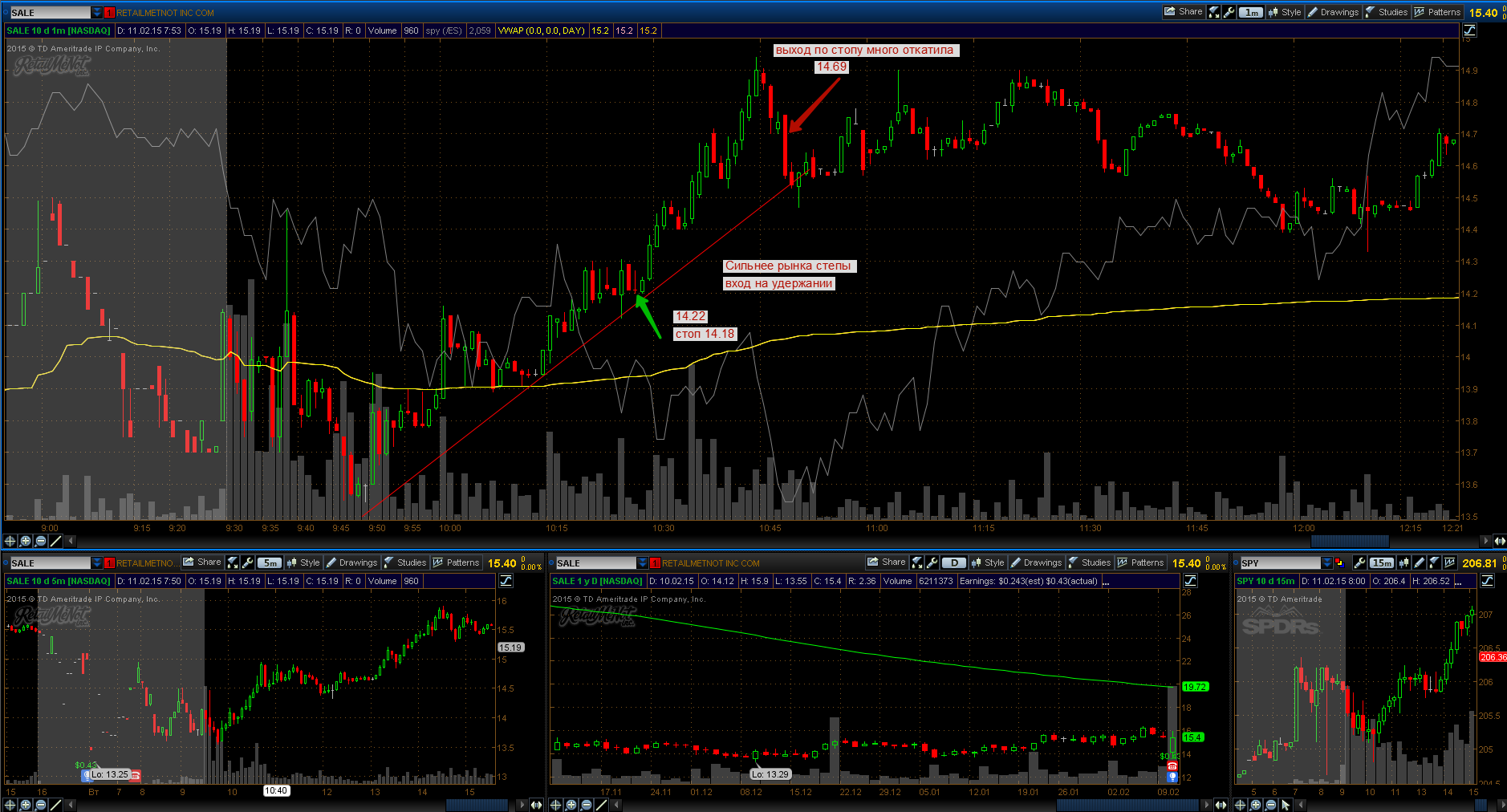Viewport: 1507px width, 812px height.
Task: Click the VWAP study label in main header
Action: (x=541, y=30)
